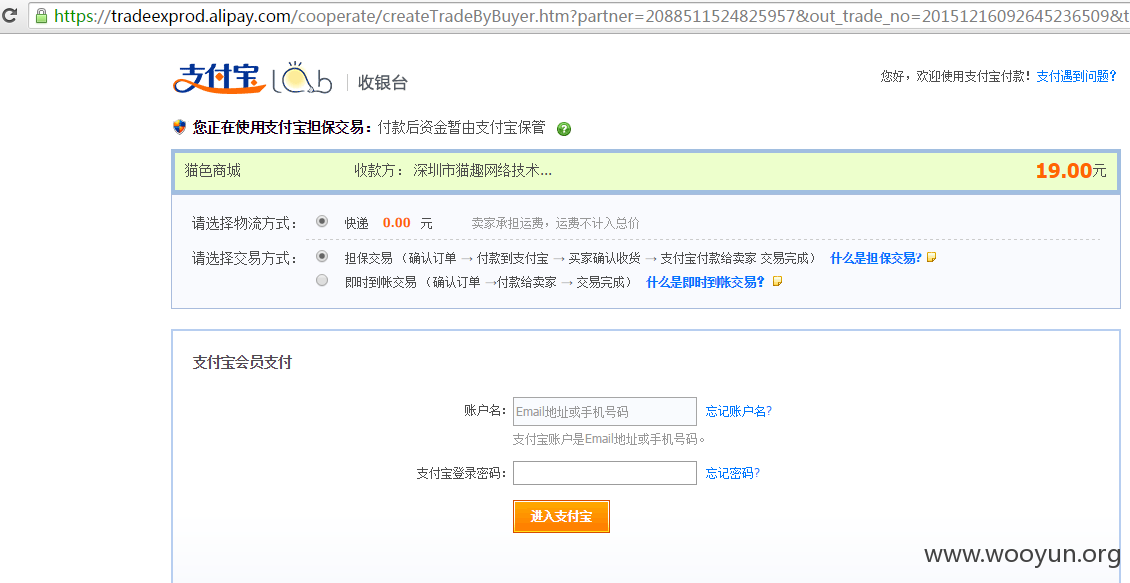Click the 请选择物流方式 label
This screenshot has height=583, width=1130.
(x=244, y=223)
